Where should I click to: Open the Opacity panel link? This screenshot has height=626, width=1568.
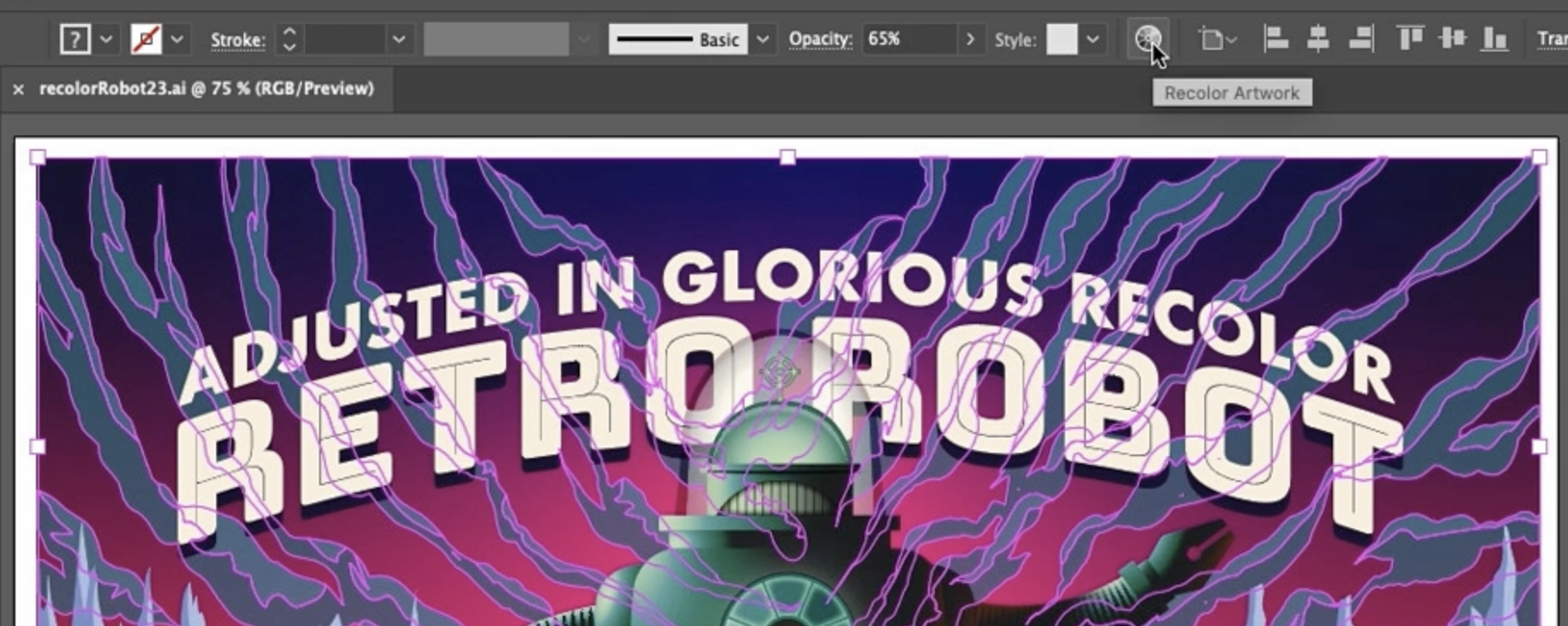(x=821, y=39)
